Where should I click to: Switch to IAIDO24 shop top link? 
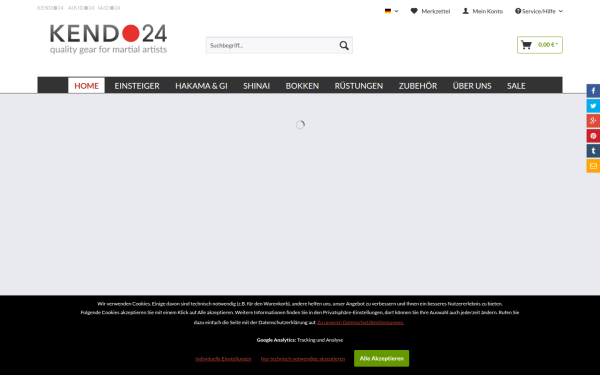[109, 8]
